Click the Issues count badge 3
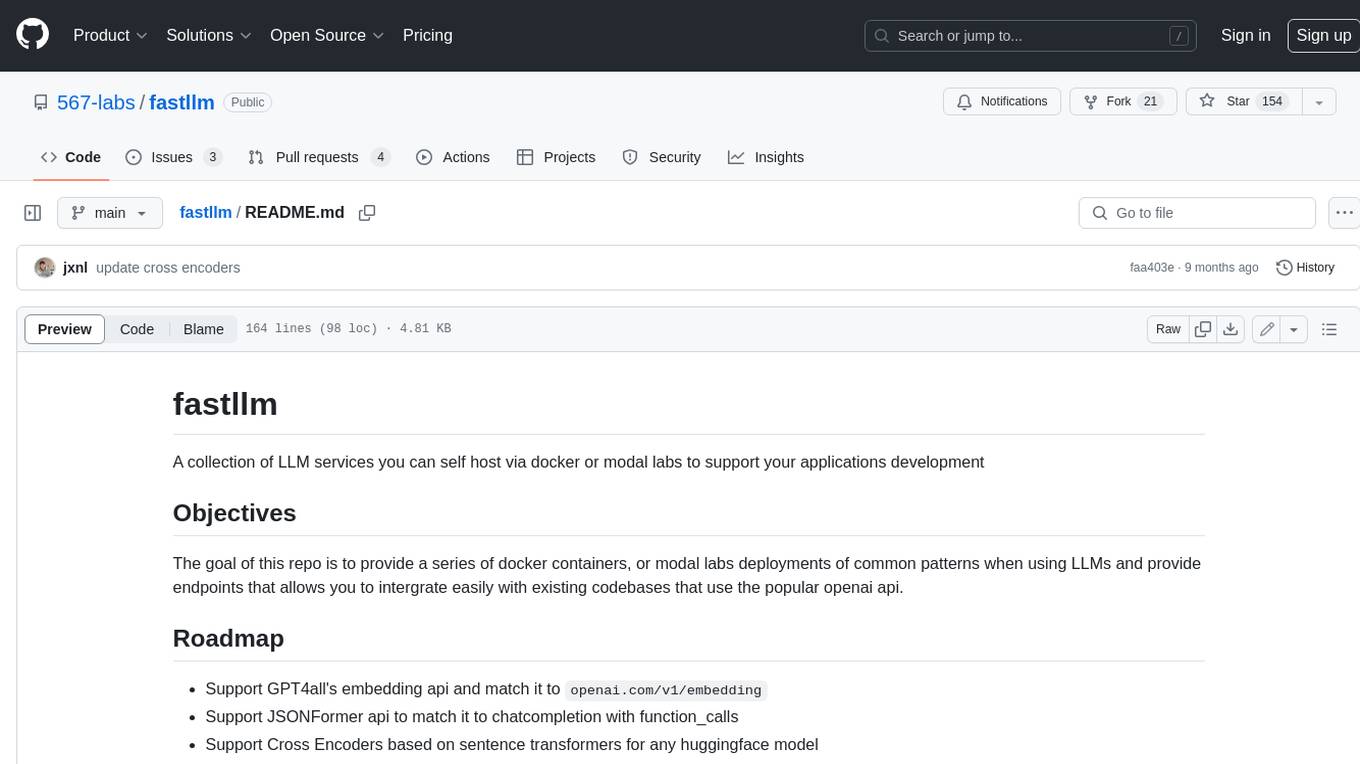1360x764 pixels. point(212,157)
